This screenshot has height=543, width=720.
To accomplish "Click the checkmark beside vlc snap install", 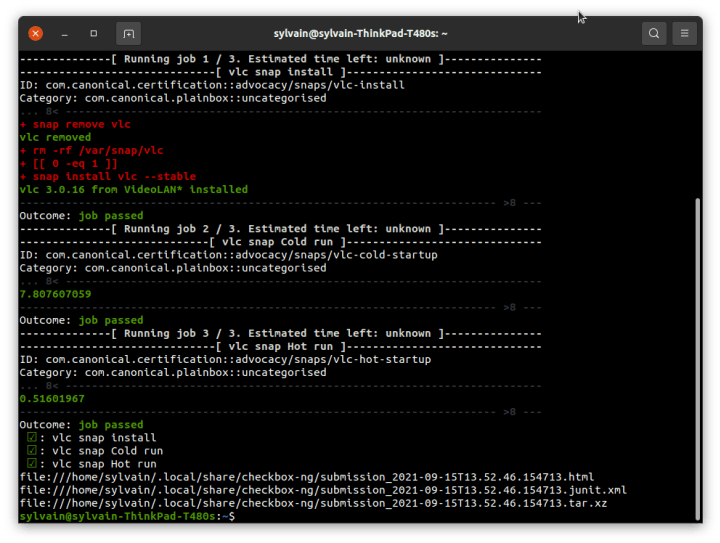I will point(32,437).
